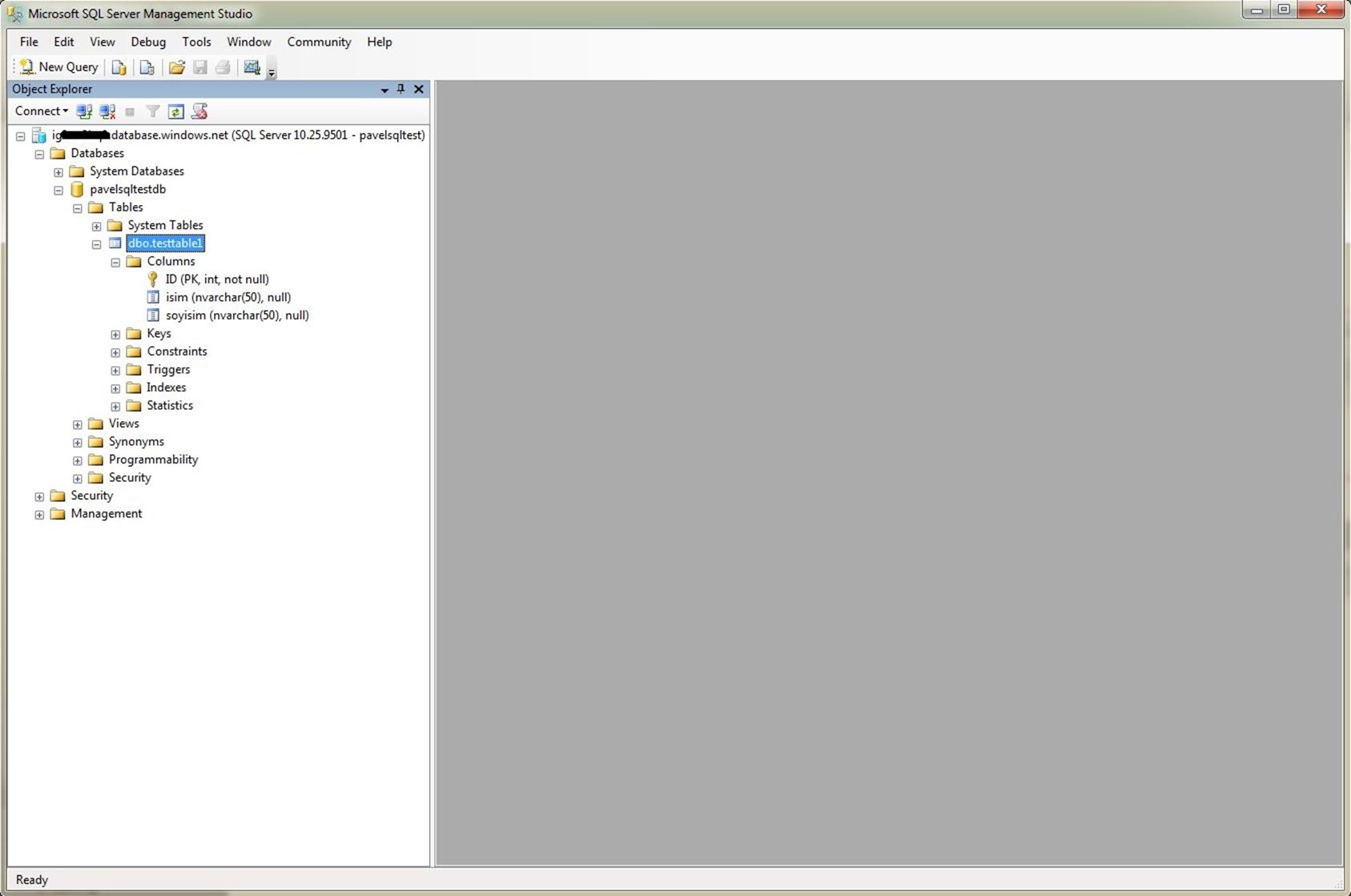Viewport: 1351px width, 896px height.
Task: Select the dbo.testtable1 table
Action: pos(166,243)
